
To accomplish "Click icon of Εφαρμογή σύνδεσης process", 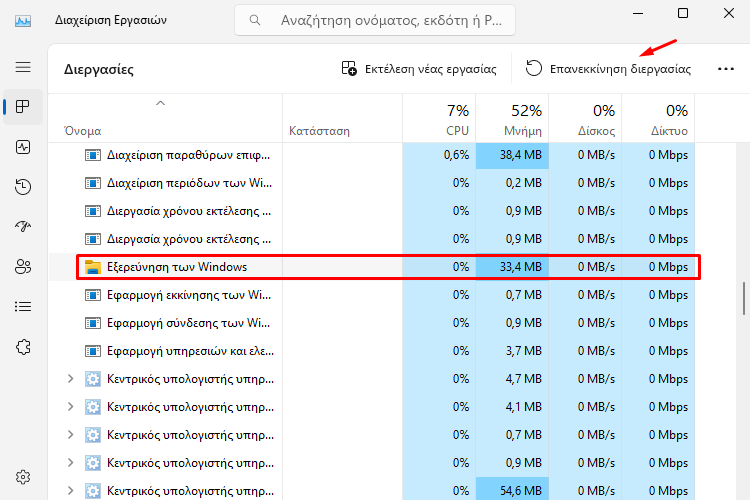I will [x=93, y=323].
